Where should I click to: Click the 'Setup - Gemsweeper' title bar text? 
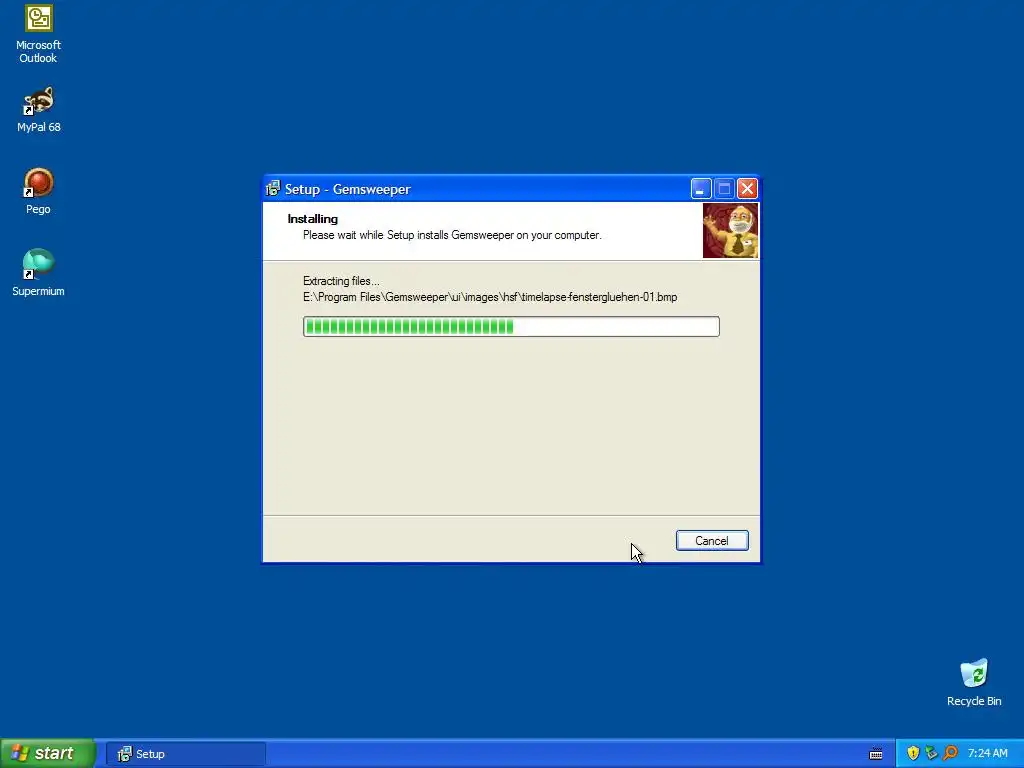[347, 189]
